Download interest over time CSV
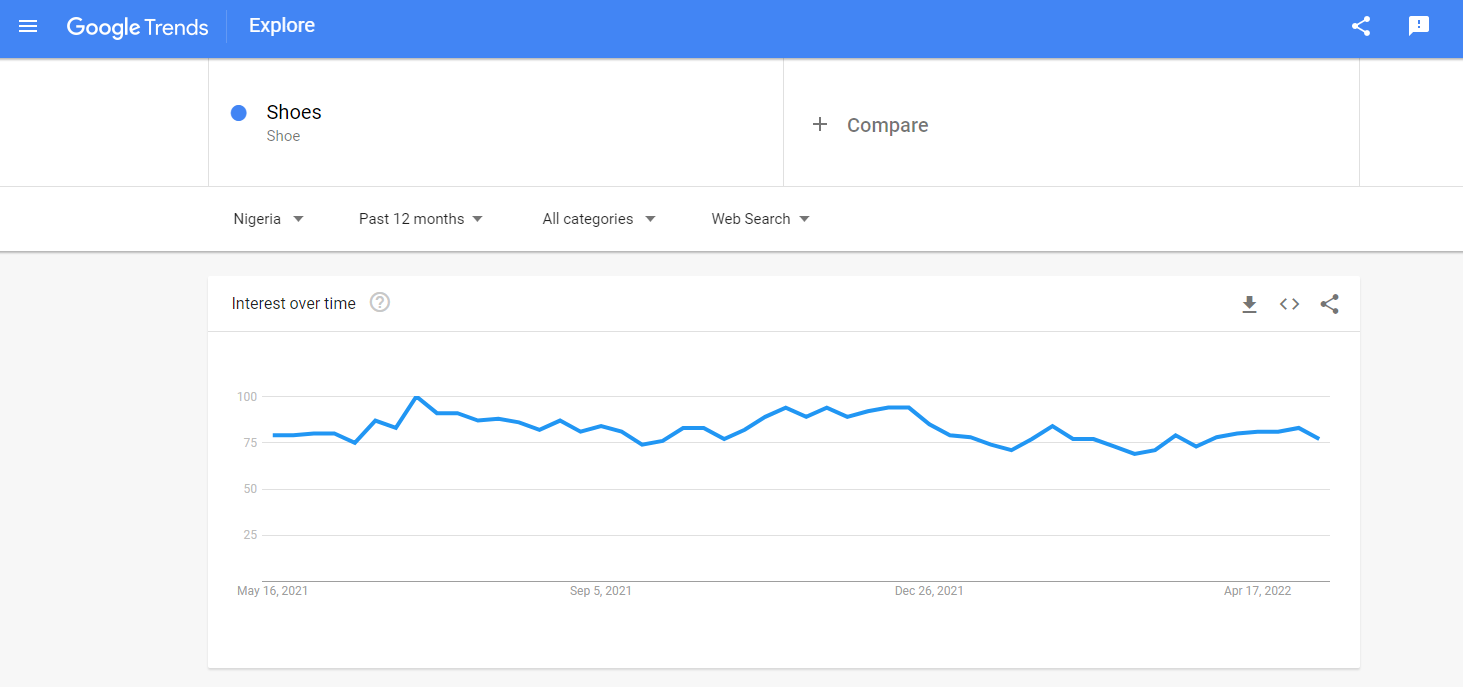1463x687 pixels. click(1249, 304)
